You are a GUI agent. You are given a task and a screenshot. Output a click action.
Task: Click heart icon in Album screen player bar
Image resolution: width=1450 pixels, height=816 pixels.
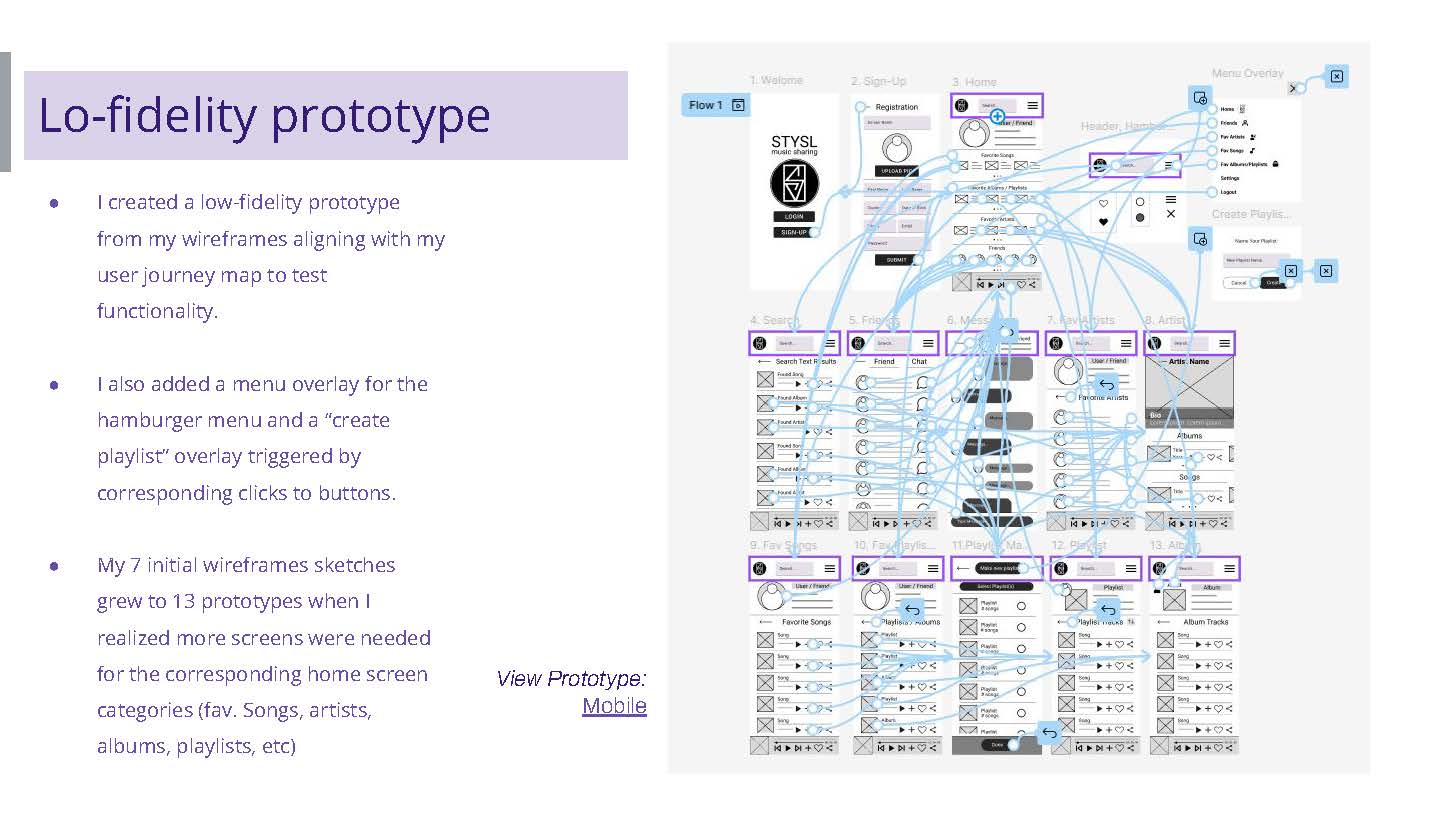click(1218, 747)
